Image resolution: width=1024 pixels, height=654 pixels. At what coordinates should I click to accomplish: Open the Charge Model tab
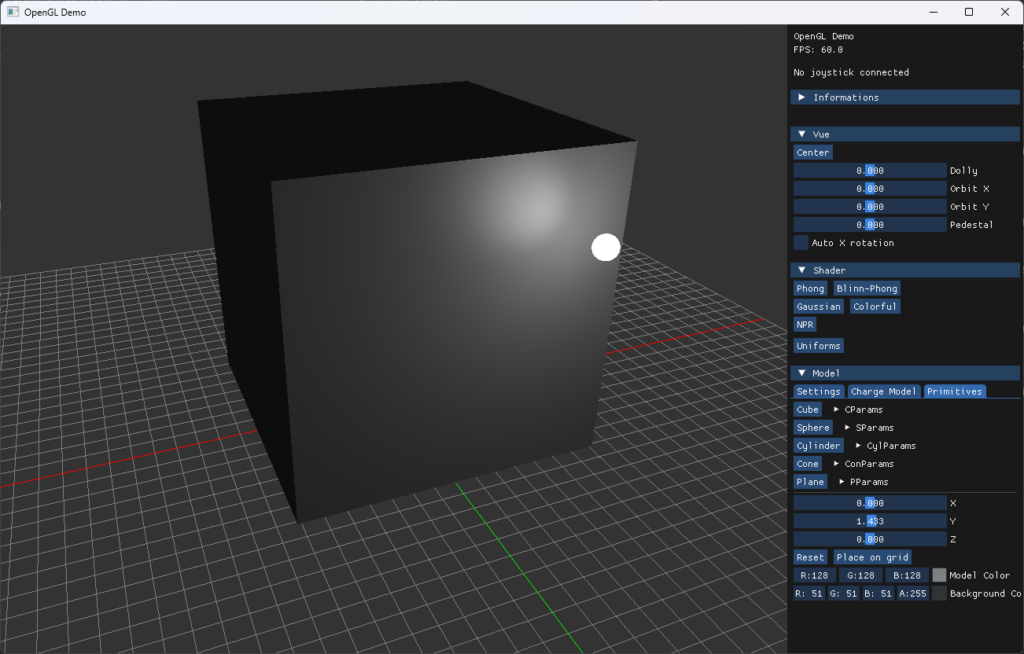(883, 391)
